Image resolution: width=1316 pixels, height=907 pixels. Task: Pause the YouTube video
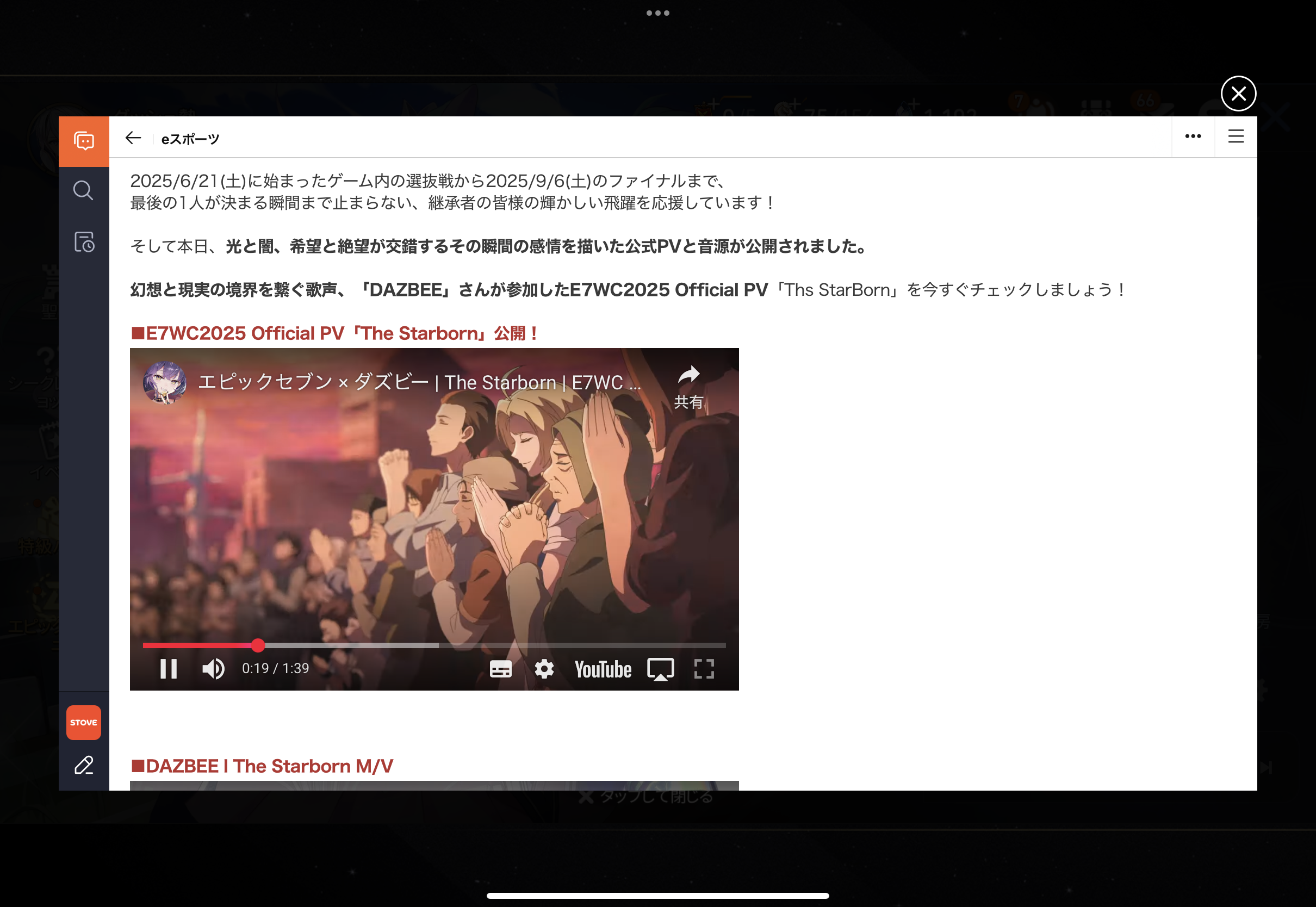[x=169, y=669]
